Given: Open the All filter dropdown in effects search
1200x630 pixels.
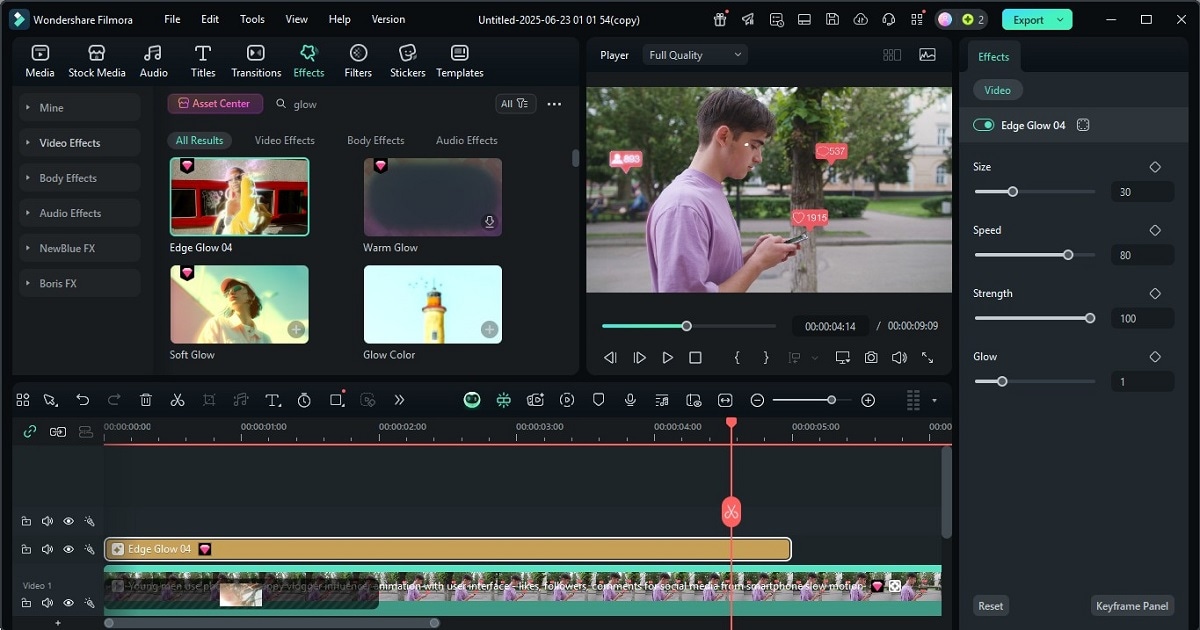Looking at the screenshot, I should pyautogui.click(x=516, y=103).
